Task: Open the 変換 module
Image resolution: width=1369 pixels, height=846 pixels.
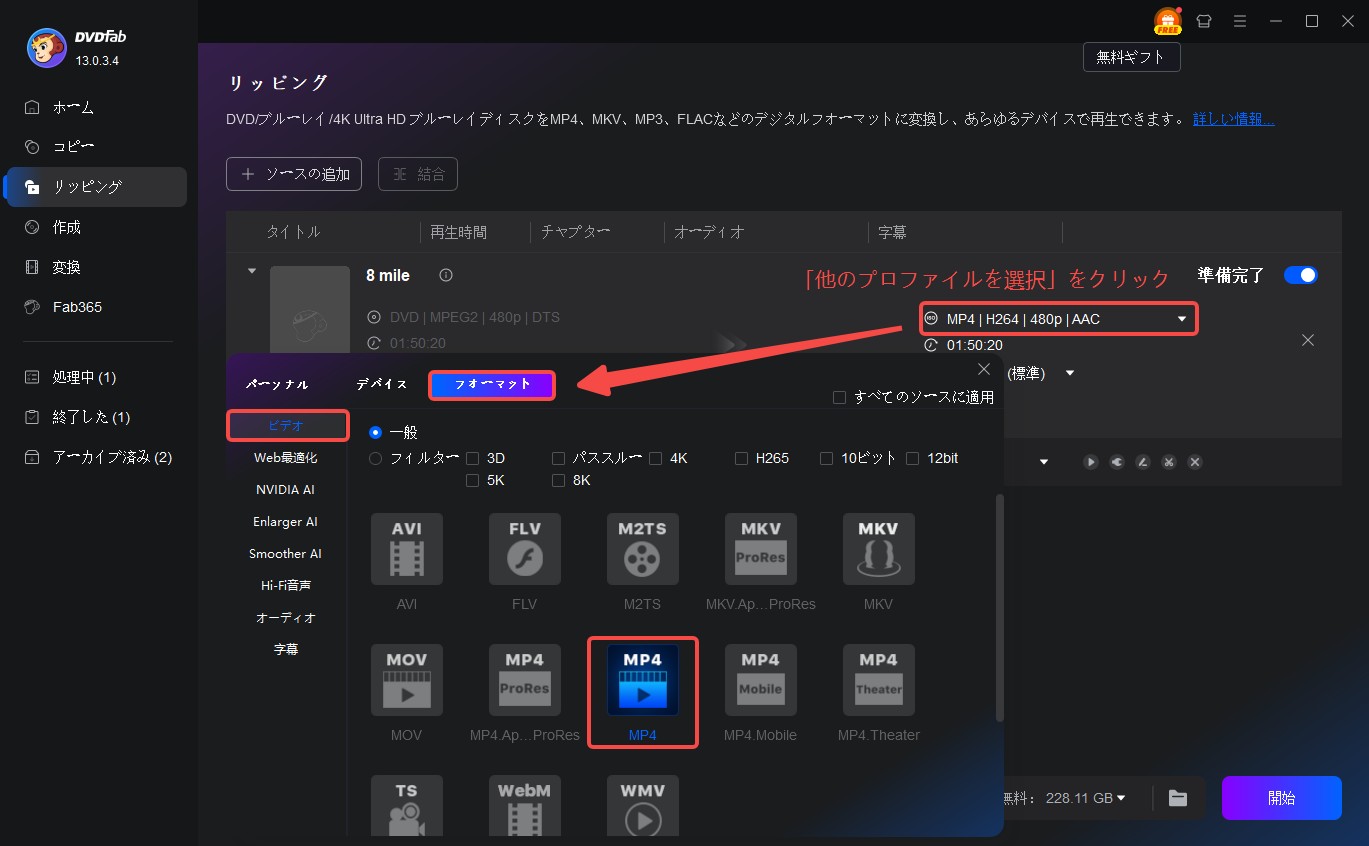Action: (x=96, y=267)
